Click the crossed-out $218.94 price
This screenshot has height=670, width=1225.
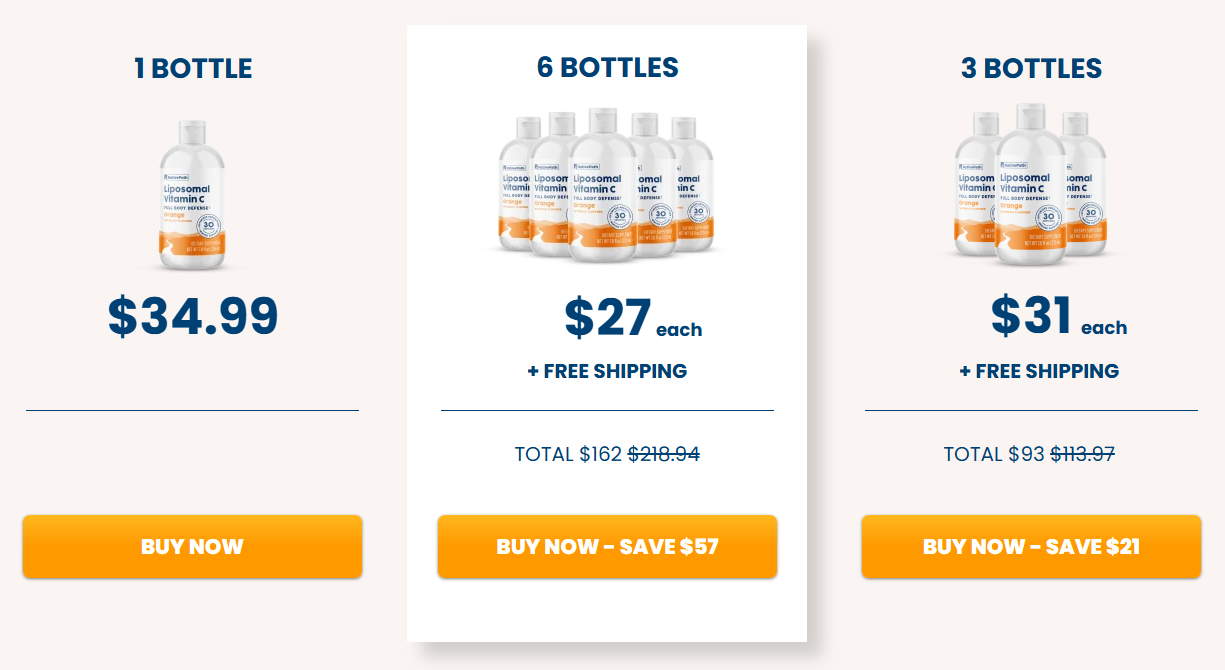coord(665,454)
